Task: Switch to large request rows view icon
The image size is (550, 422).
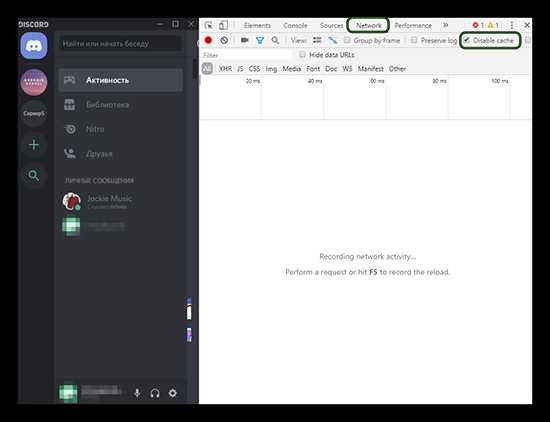Action: (x=317, y=40)
